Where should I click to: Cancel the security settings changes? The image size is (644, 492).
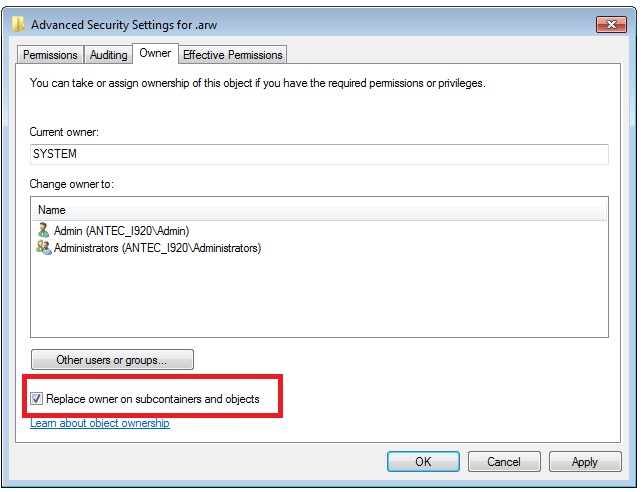click(x=503, y=461)
